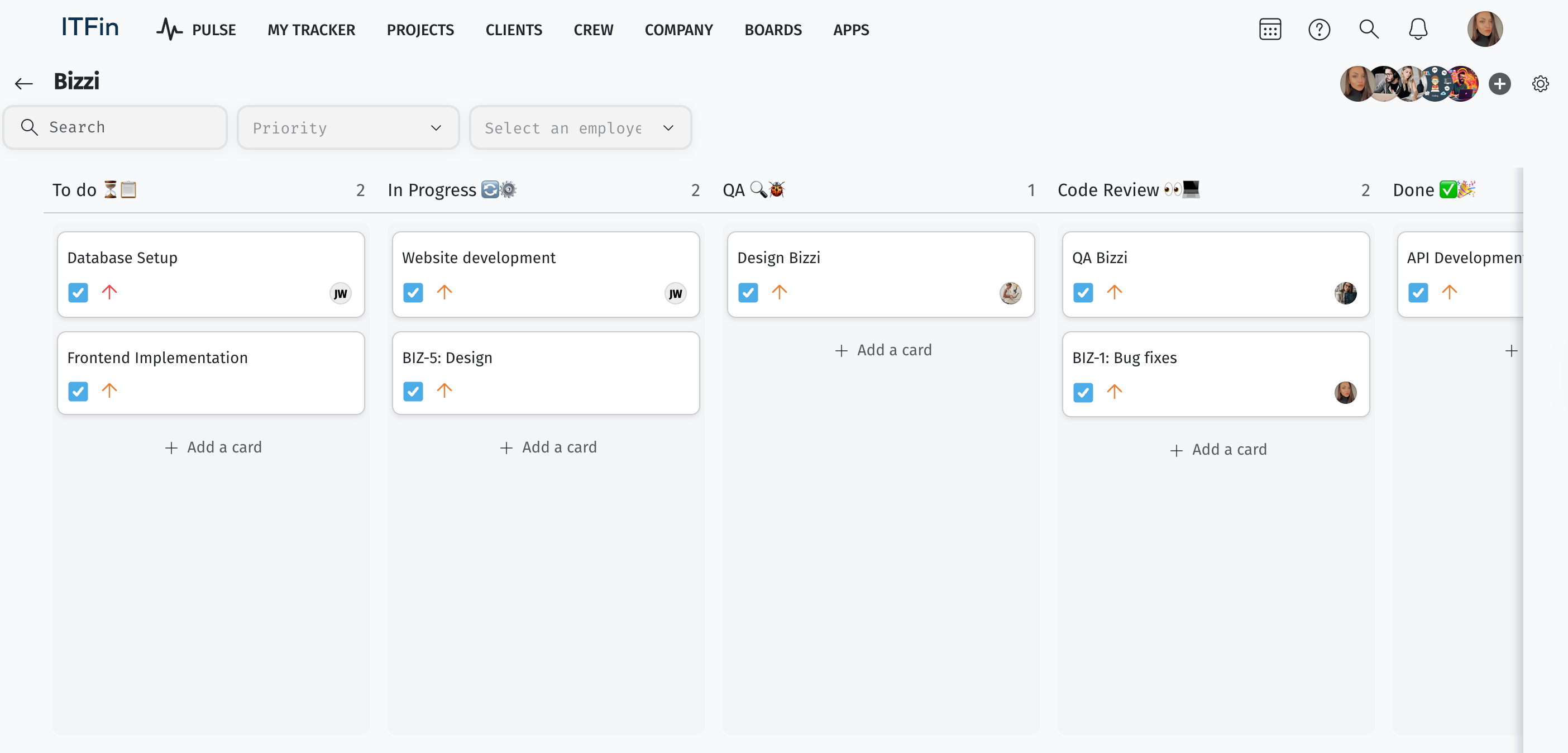Click the help question mark icon
Image resolution: width=1568 pixels, height=753 pixels.
(x=1319, y=29)
